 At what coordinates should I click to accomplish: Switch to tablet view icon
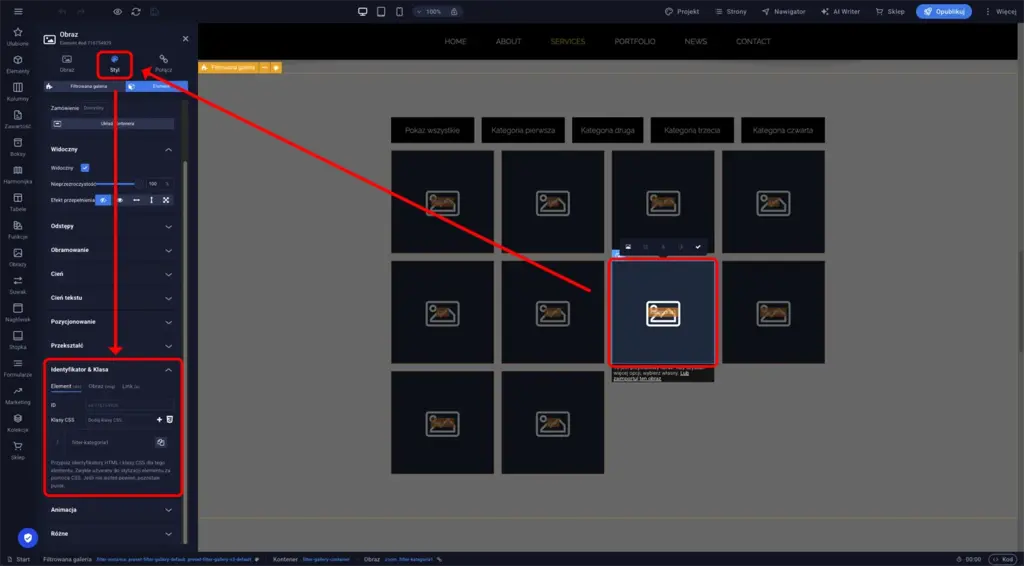(381, 12)
